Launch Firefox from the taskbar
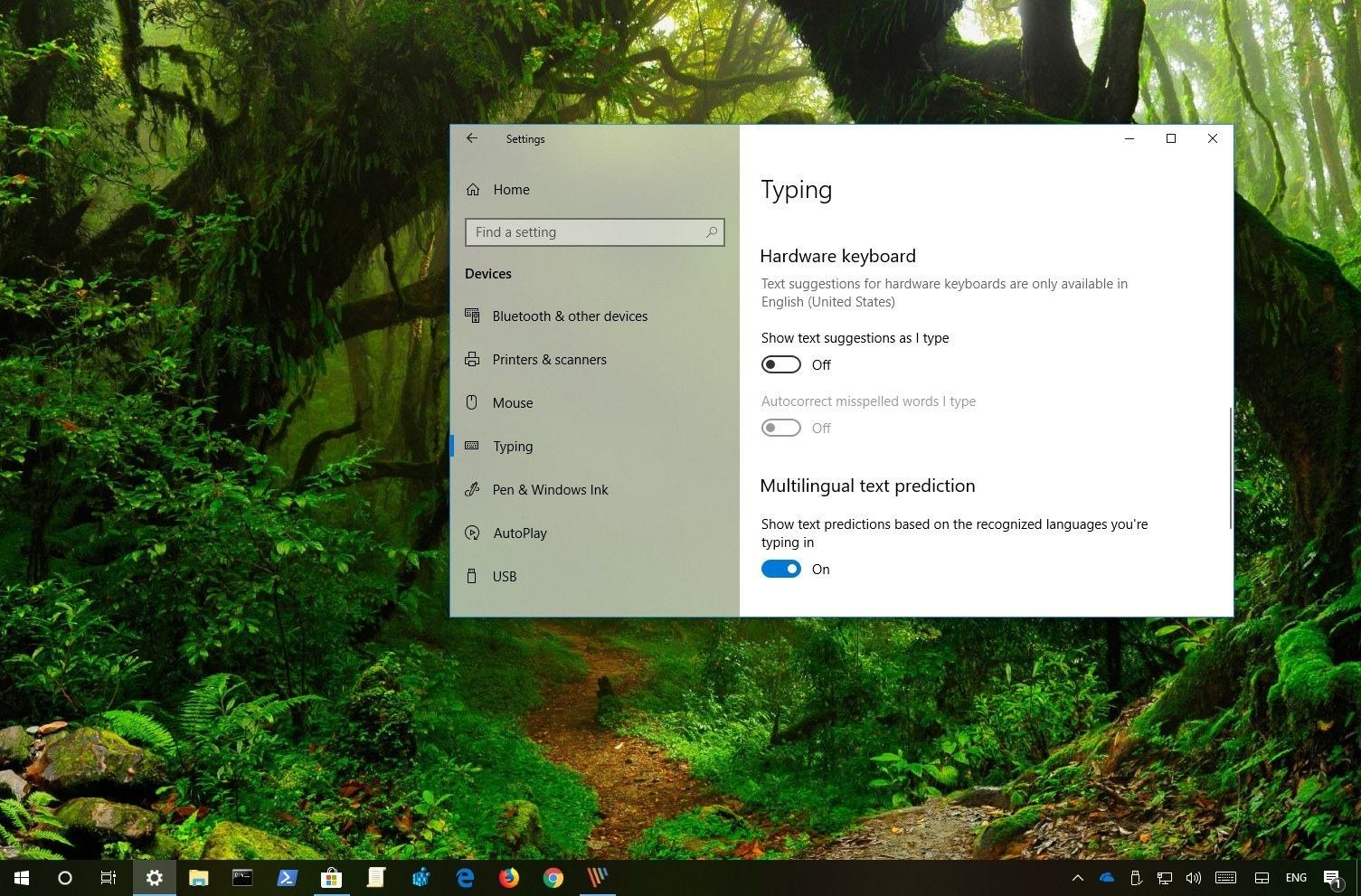1361x896 pixels. [509, 877]
